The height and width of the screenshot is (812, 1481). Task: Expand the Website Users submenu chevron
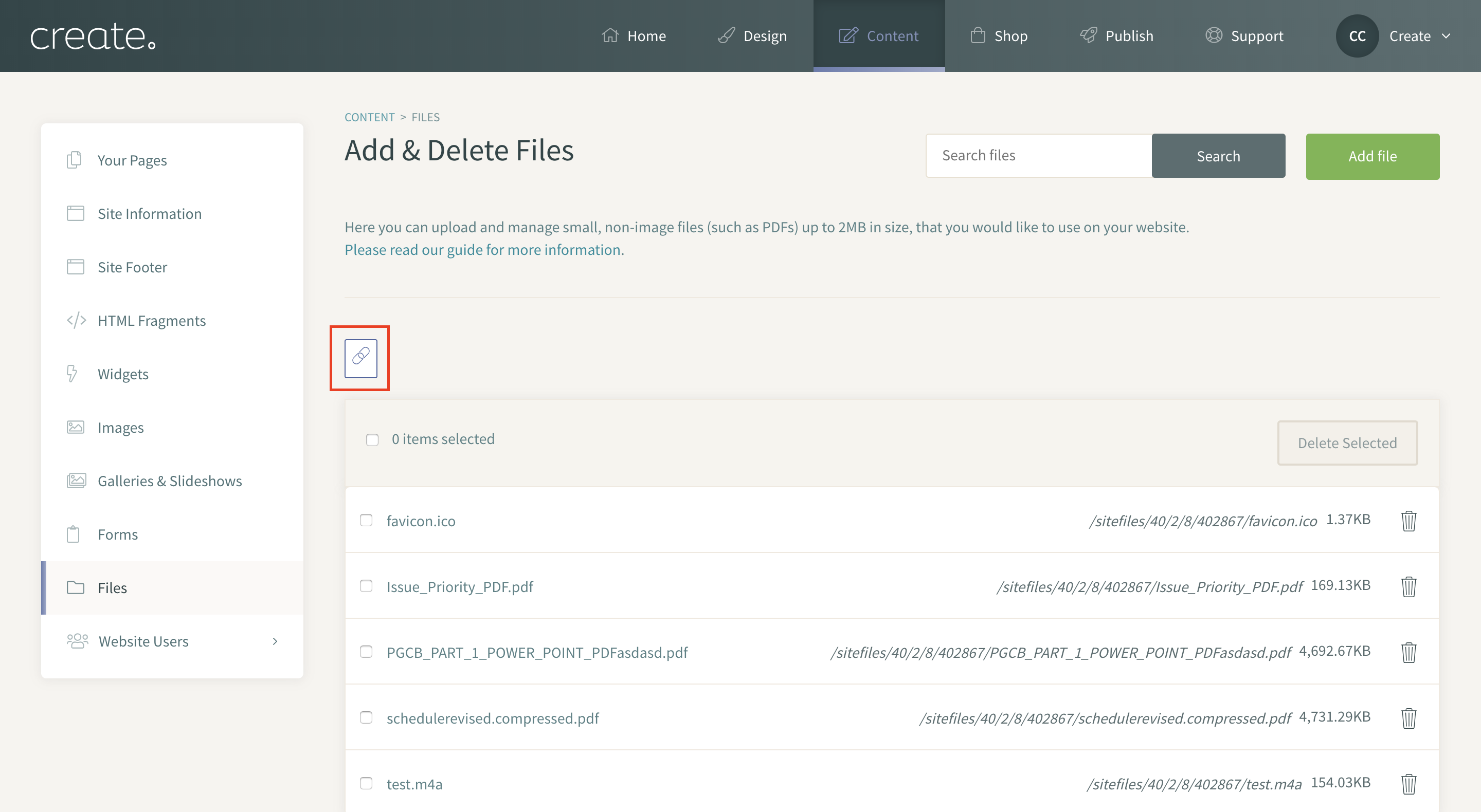(x=275, y=641)
